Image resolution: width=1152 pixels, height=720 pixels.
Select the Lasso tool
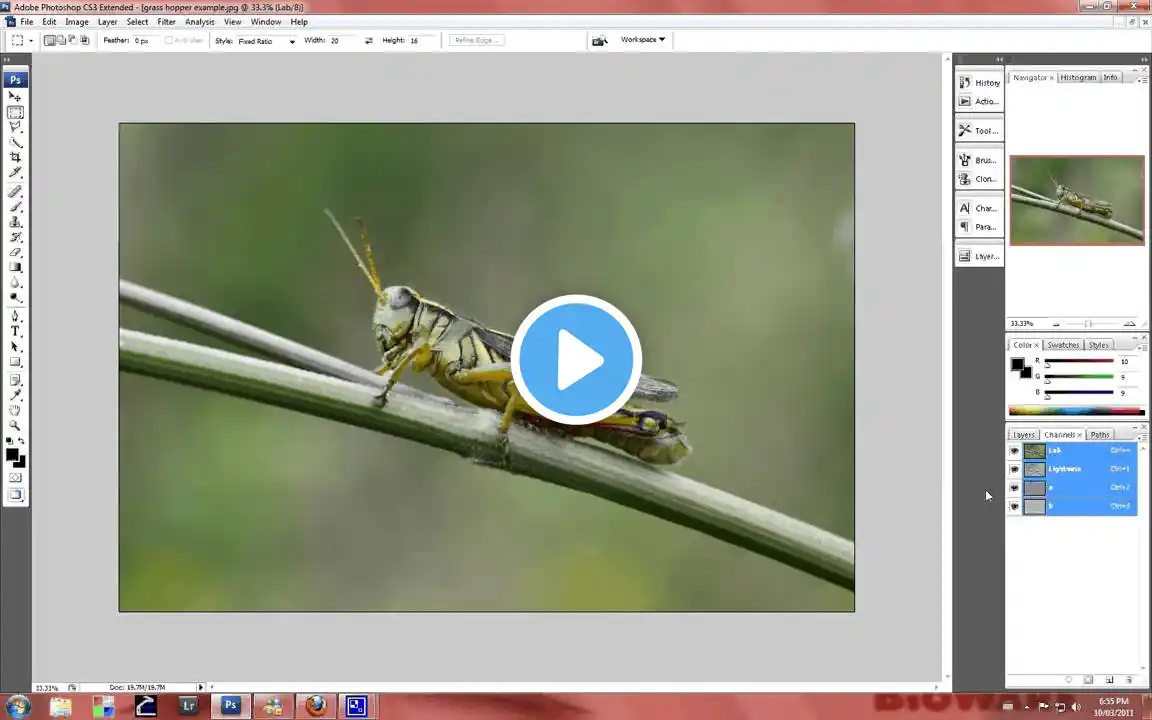pos(15,128)
